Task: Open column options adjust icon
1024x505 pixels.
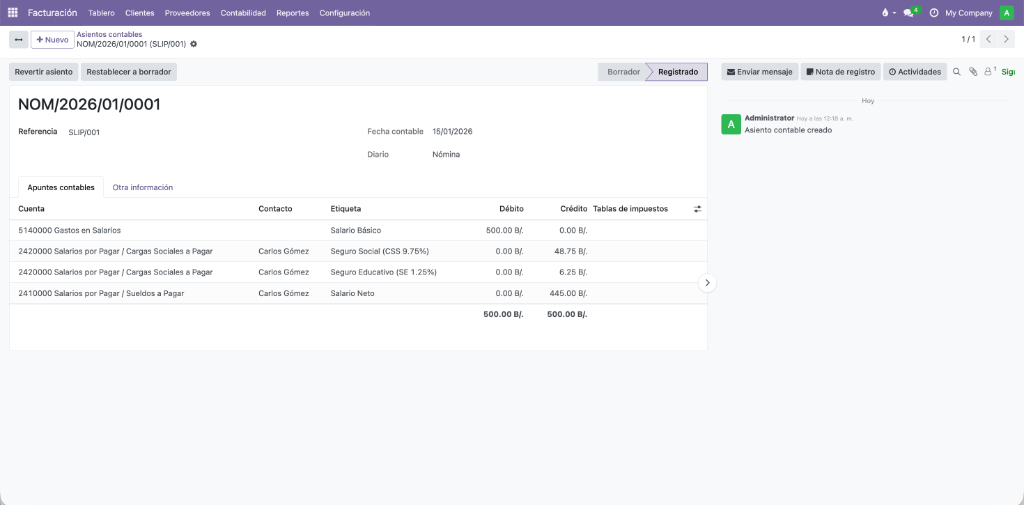Action: point(697,209)
